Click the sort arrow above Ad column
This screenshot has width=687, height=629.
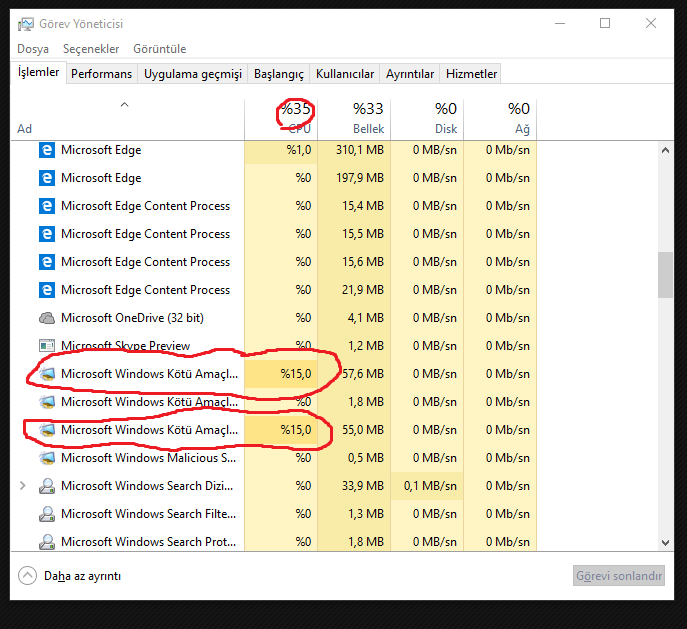124,104
